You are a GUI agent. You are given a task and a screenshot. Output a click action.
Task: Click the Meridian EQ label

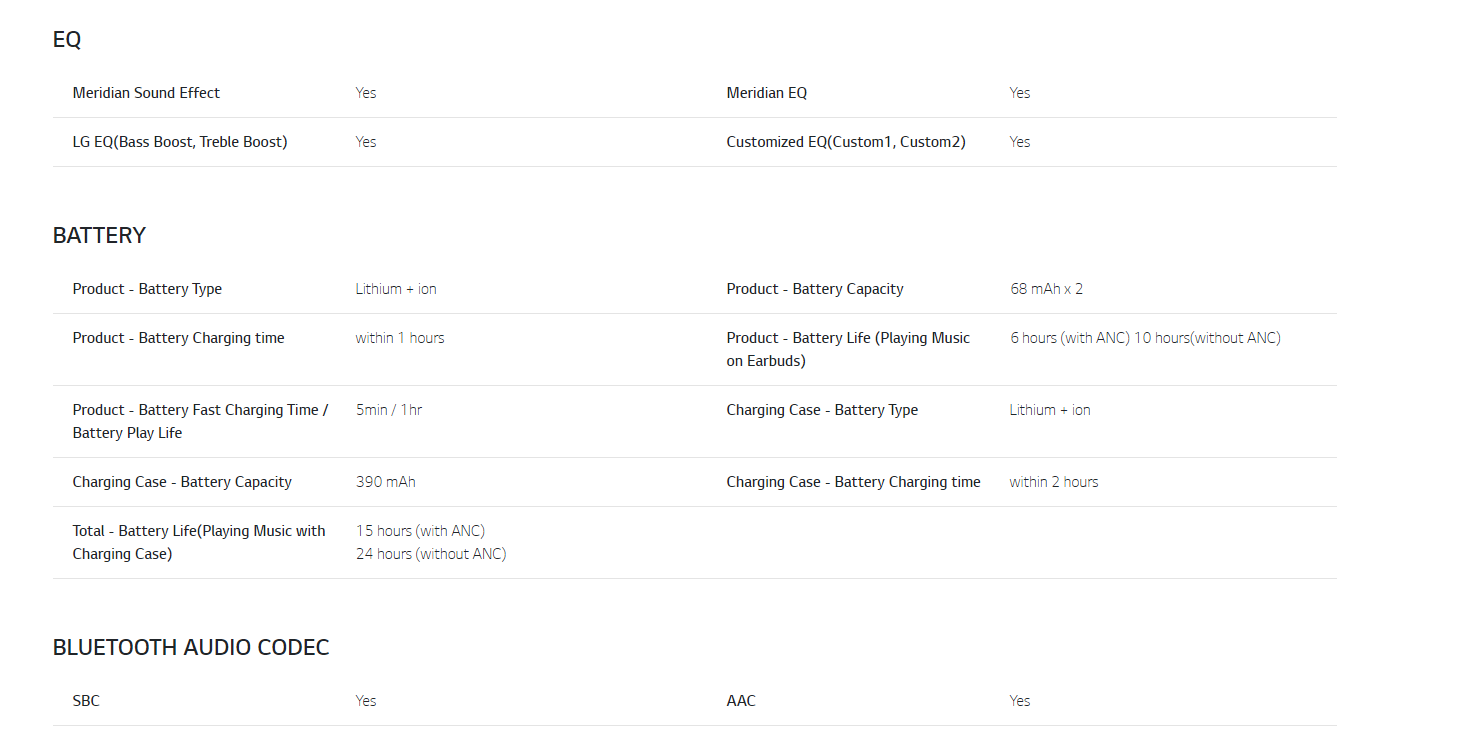click(x=766, y=93)
